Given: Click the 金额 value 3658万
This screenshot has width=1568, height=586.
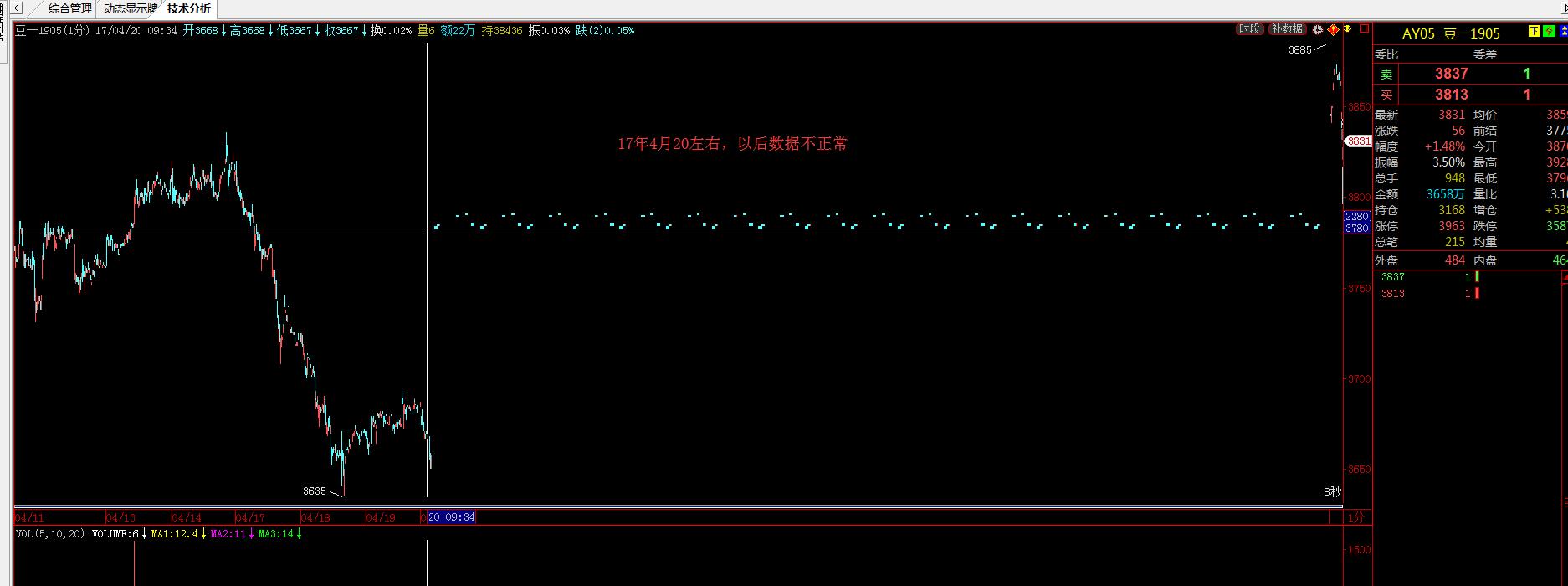Looking at the screenshot, I should (x=1446, y=194).
